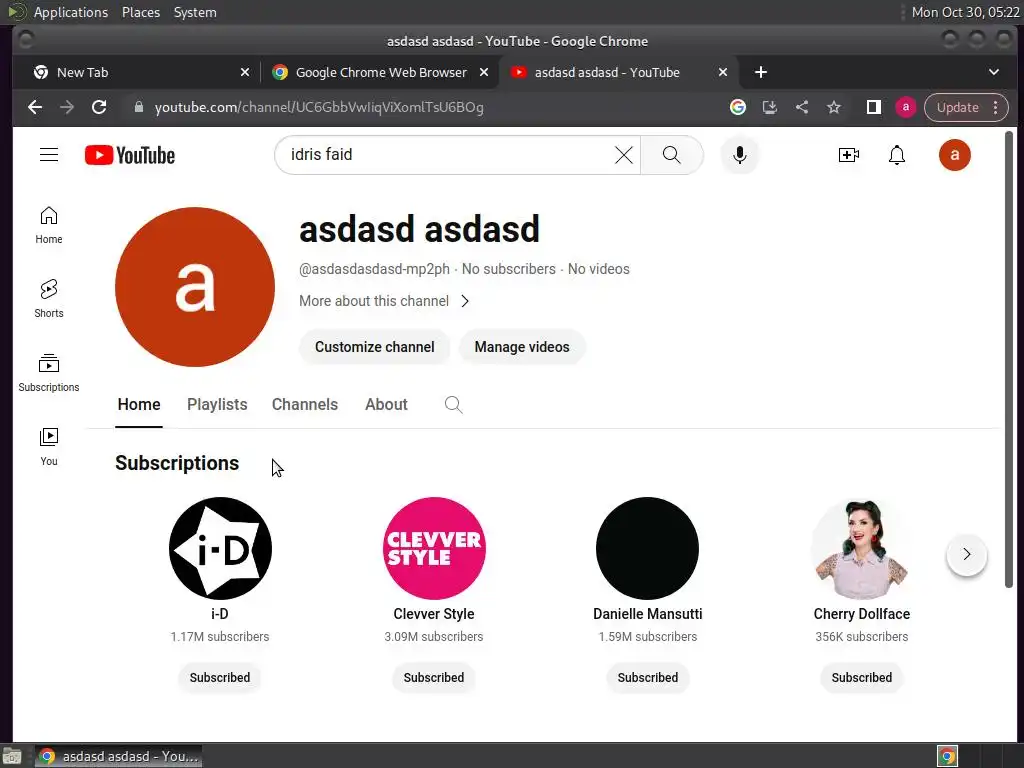1024x768 pixels.
Task: Click the Danielle Mansutti channel name
Action: coord(648,615)
